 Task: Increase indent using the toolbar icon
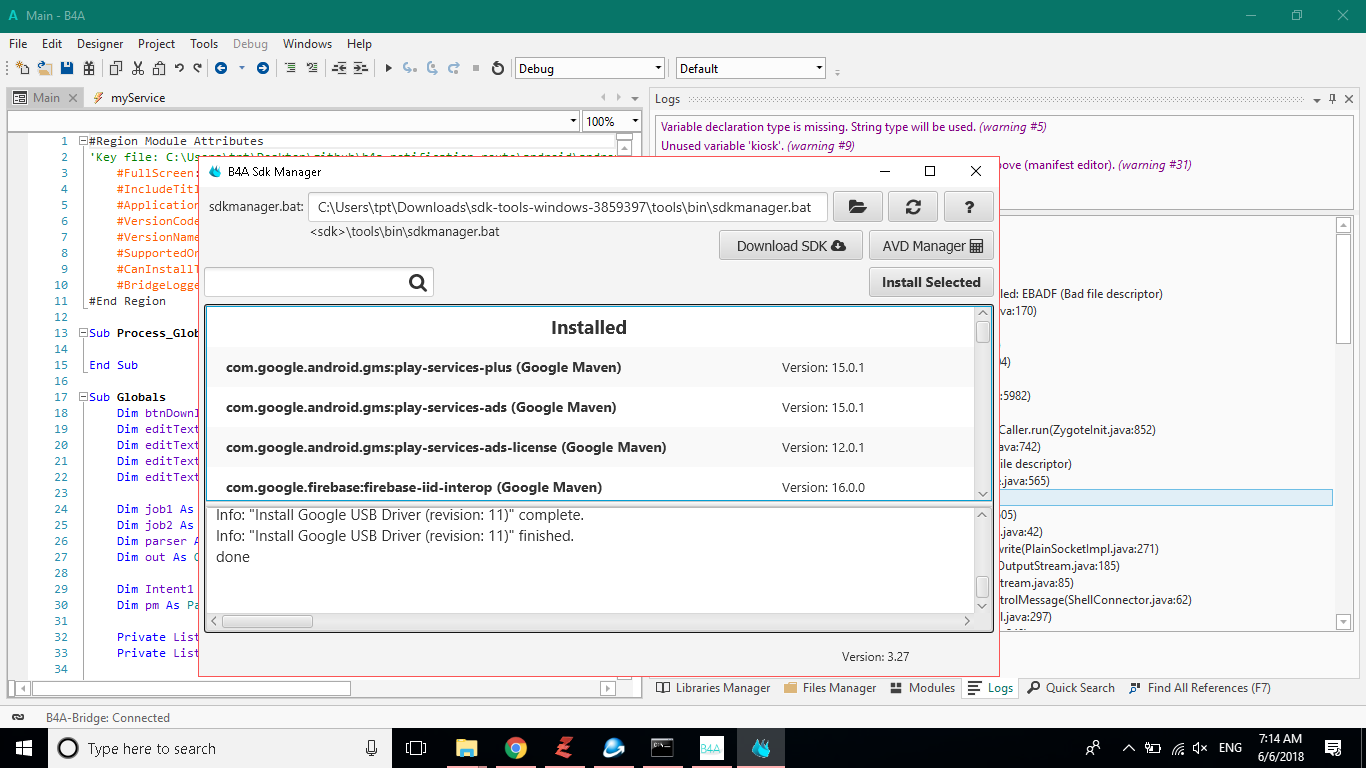pos(361,68)
